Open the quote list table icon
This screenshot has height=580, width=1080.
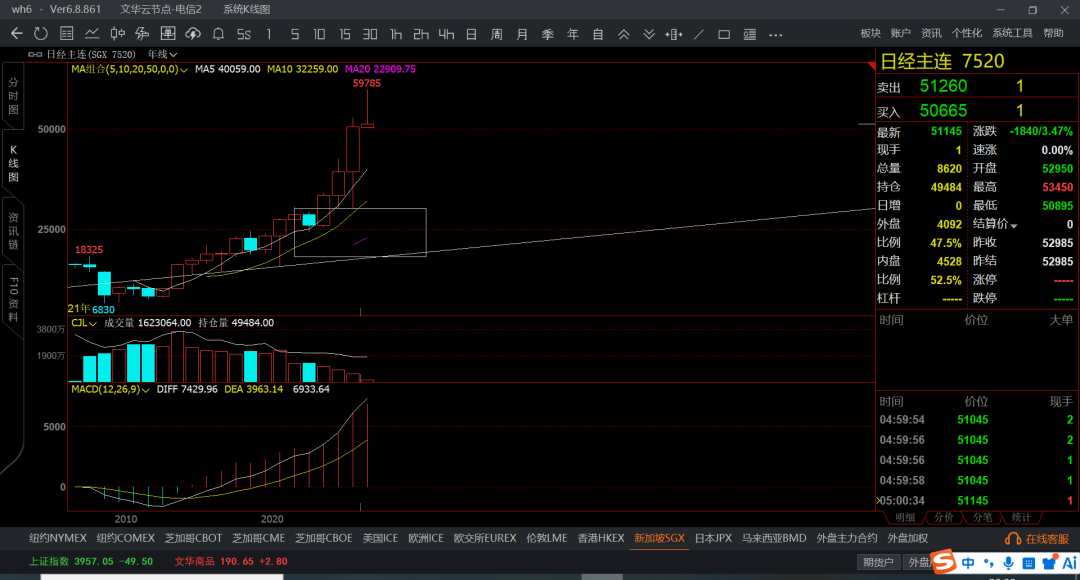(67, 34)
